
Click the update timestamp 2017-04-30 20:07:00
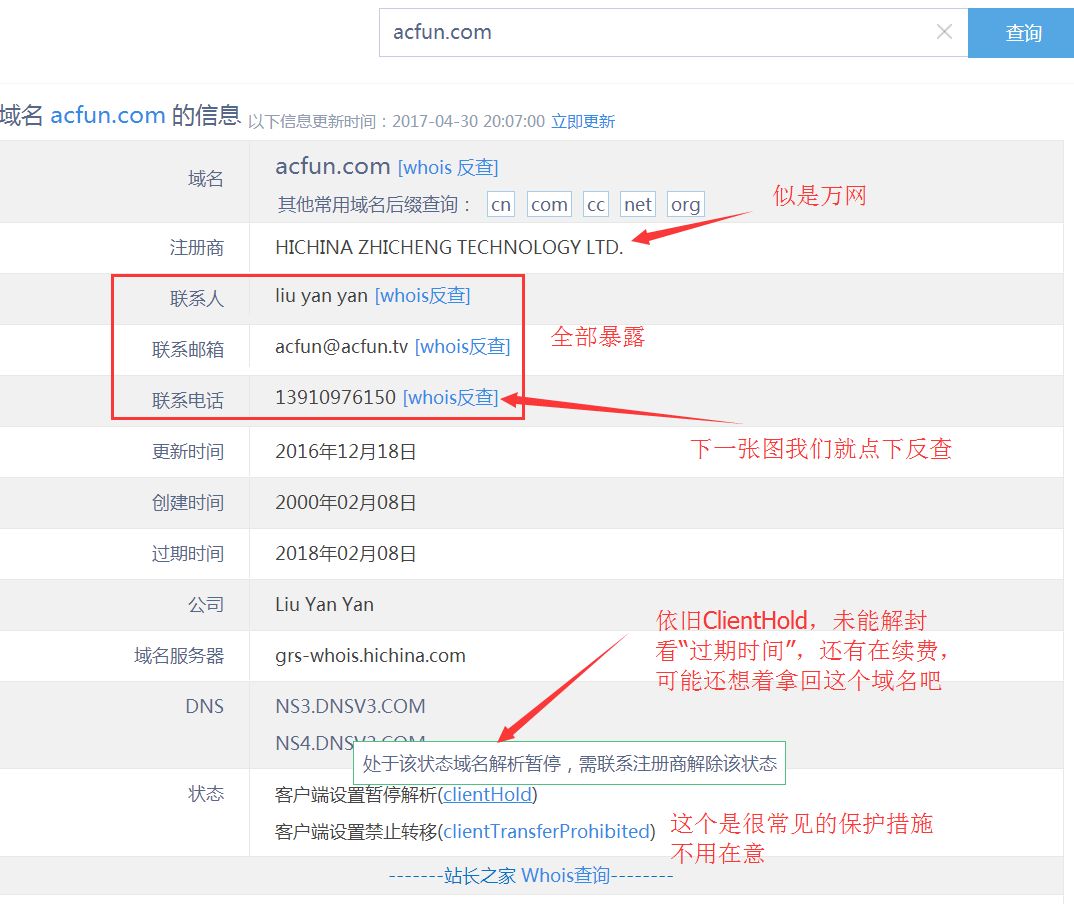click(x=469, y=121)
